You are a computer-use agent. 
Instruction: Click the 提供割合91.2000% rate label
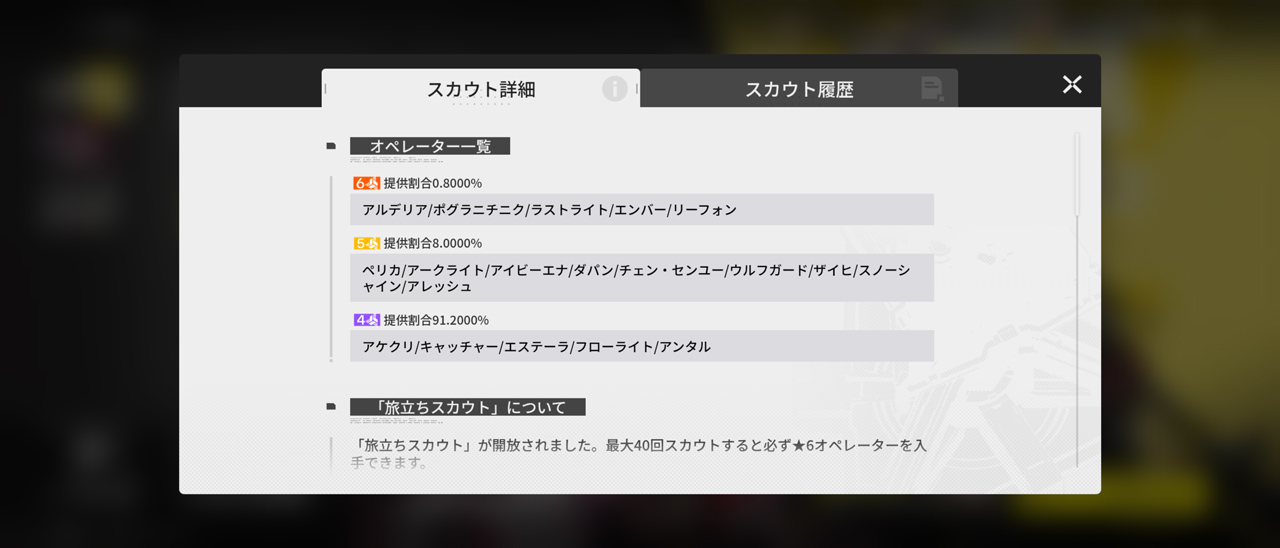coord(436,320)
